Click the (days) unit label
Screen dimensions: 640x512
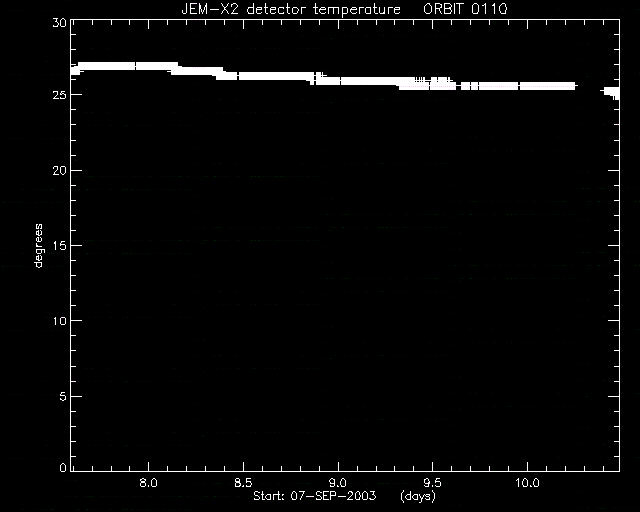click(x=418, y=496)
